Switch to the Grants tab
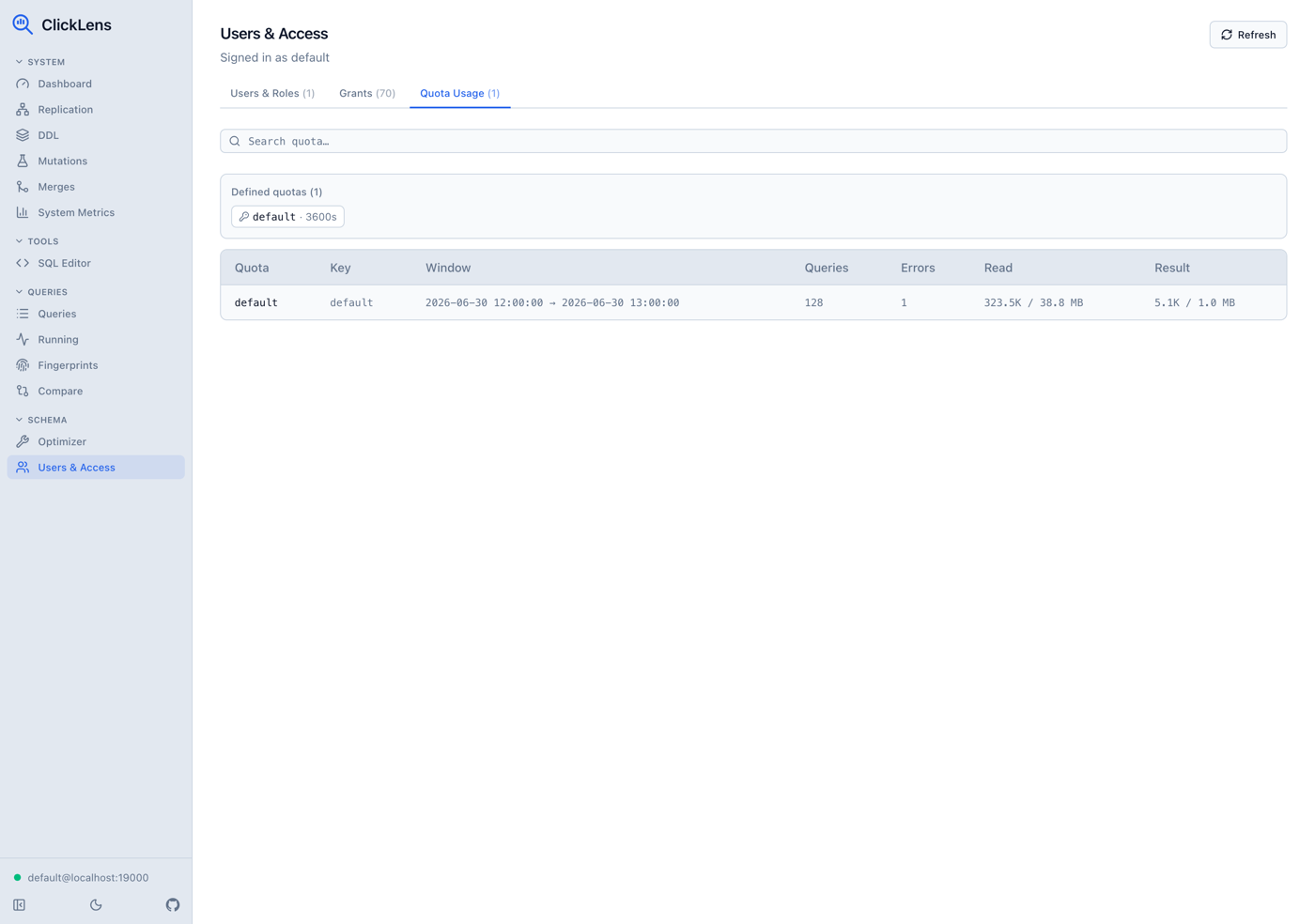Image resolution: width=1315 pixels, height=924 pixels. (367, 93)
